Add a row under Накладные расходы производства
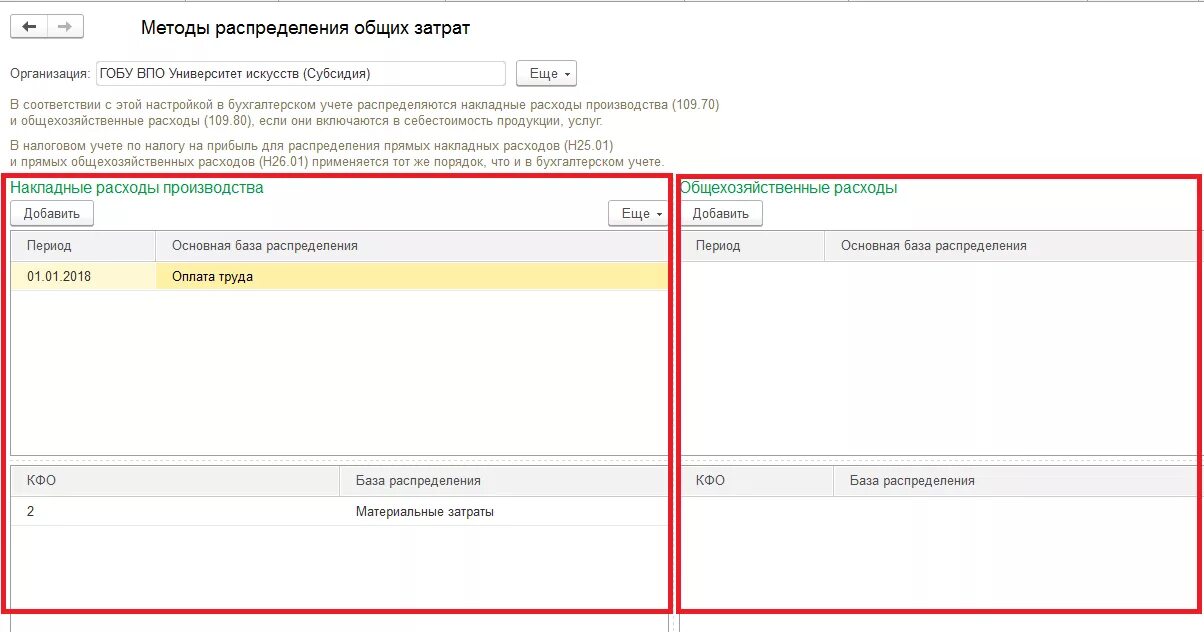This screenshot has width=1204, height=632. (52, 213)
